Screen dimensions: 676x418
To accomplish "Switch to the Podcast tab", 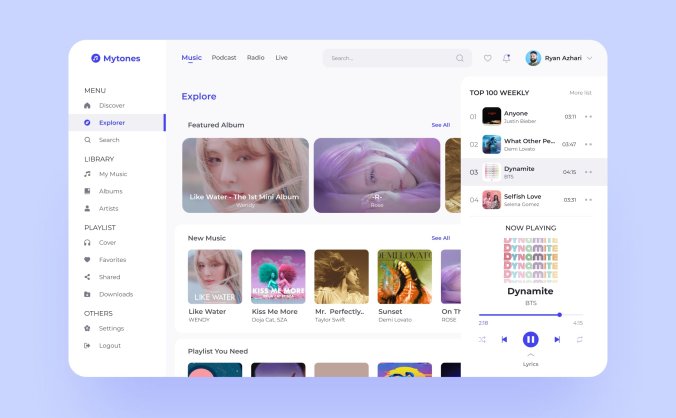I will (x=224, y=58).
